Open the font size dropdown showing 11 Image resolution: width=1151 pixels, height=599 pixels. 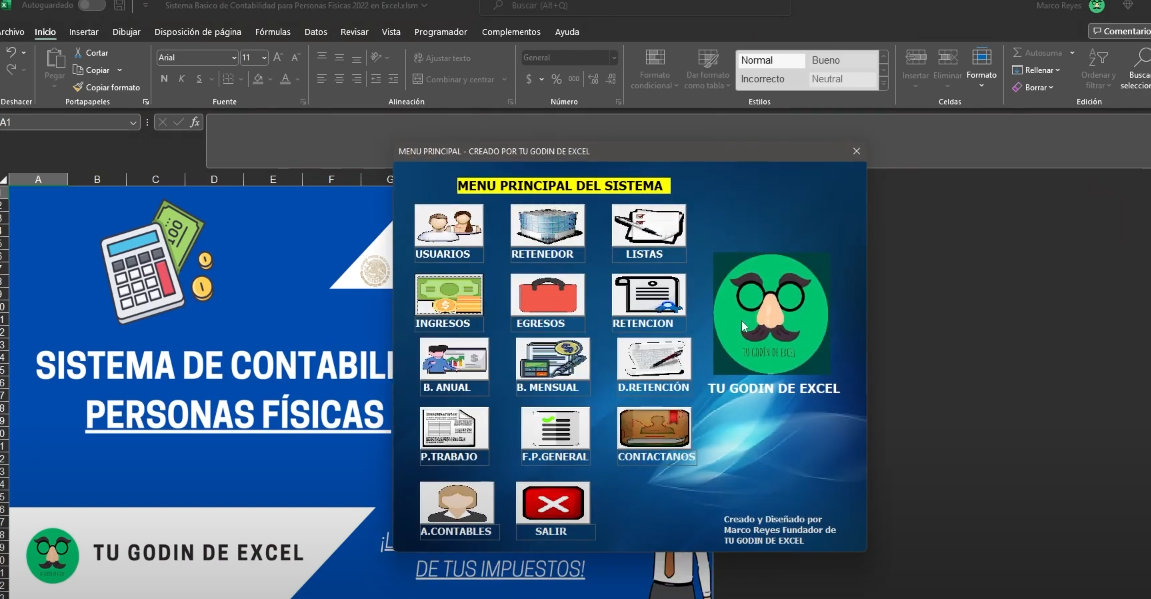coord(264,57)
